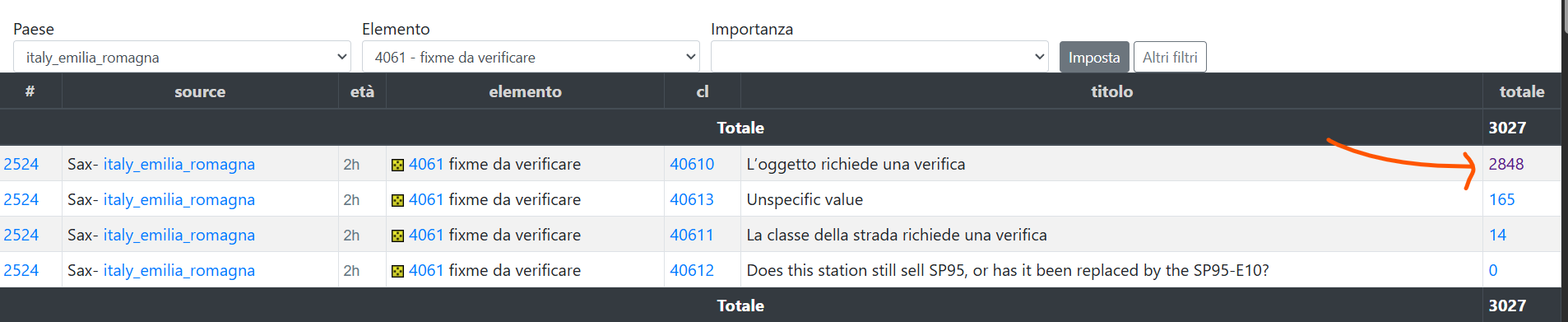The height and width of the screenshot is (322, 1568).
Task: Click the 2524 ID in first row
Action: coord(21,164)
